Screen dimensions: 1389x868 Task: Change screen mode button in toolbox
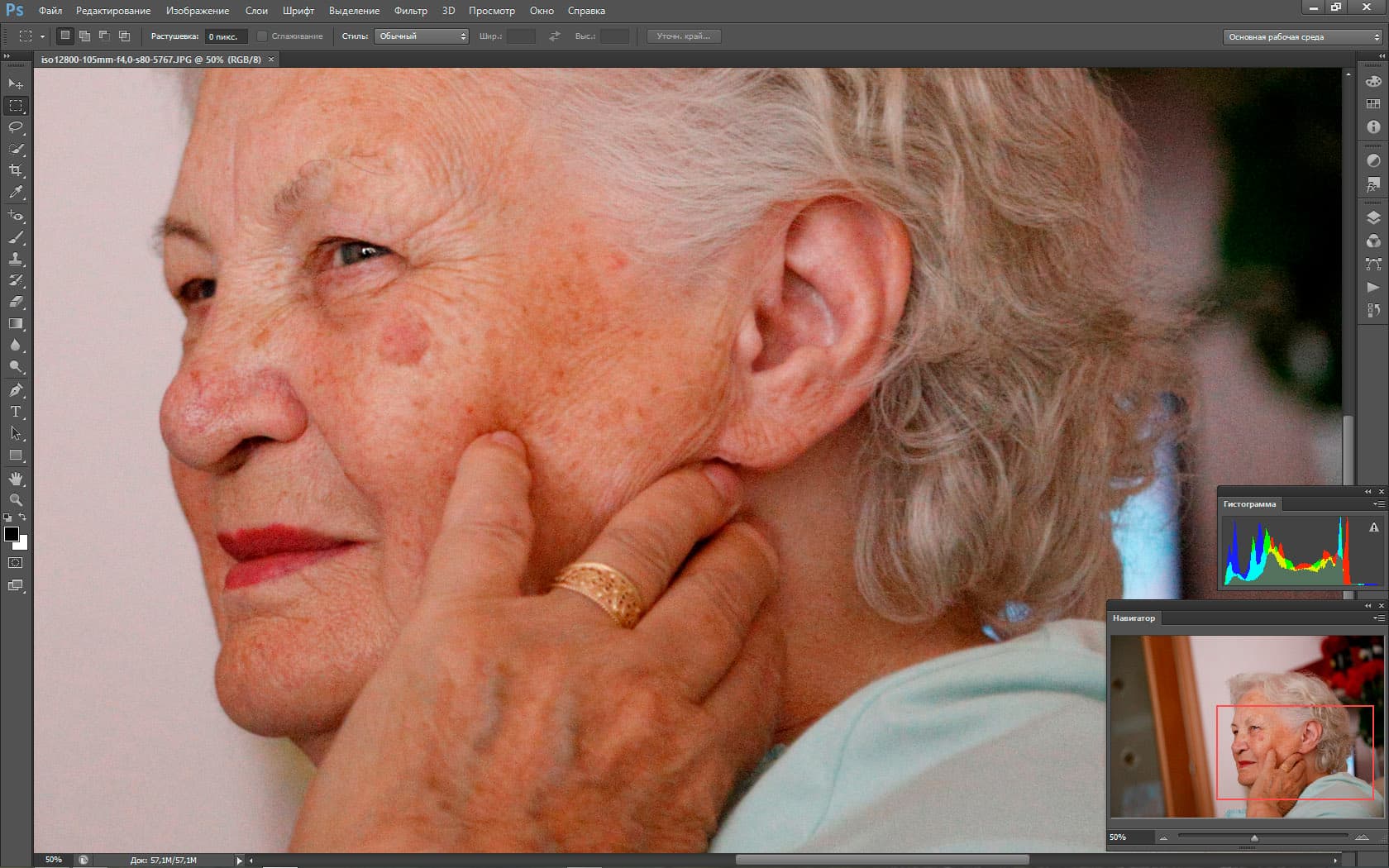[x=16, y=585]
